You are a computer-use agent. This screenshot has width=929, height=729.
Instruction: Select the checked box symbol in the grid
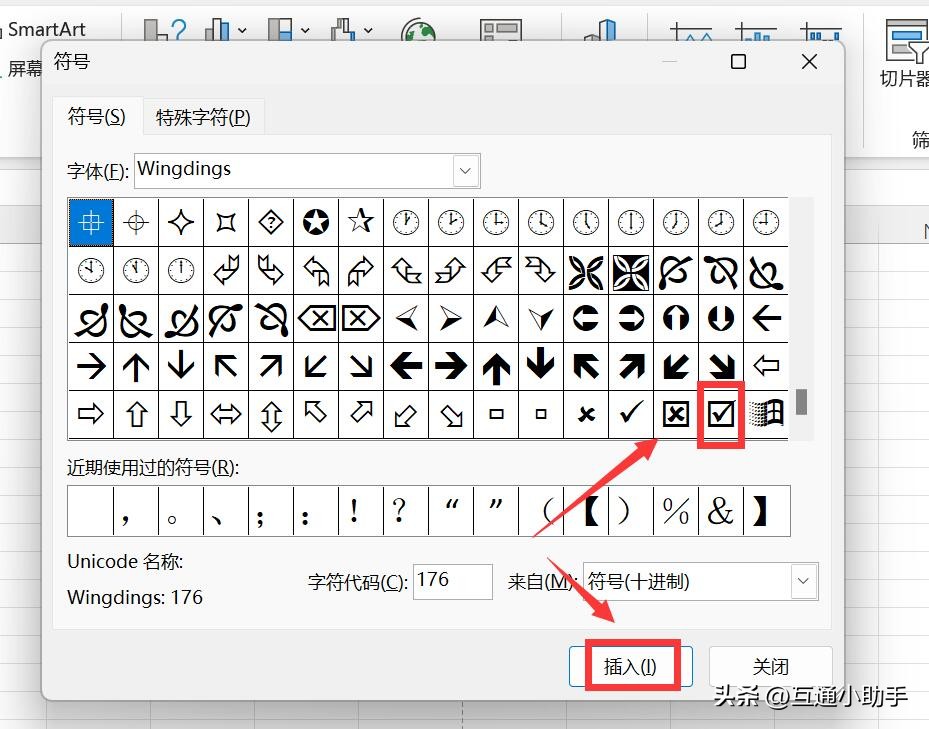point(721,414)
